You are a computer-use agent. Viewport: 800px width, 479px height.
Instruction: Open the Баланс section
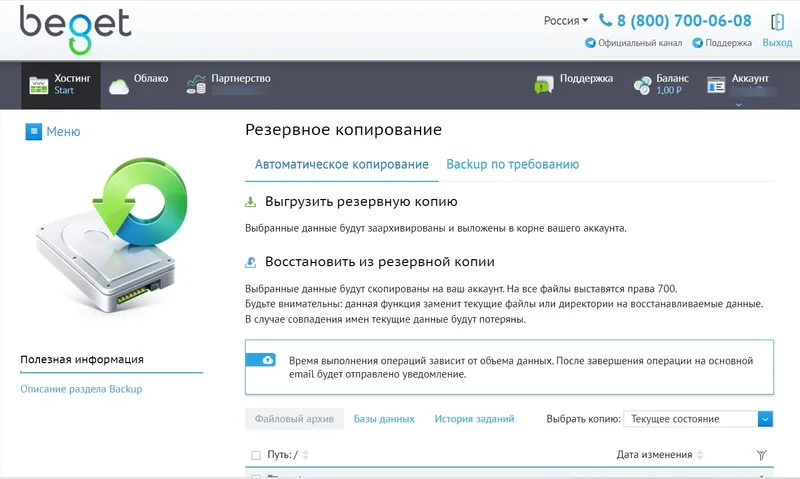(x=662, y=85)
